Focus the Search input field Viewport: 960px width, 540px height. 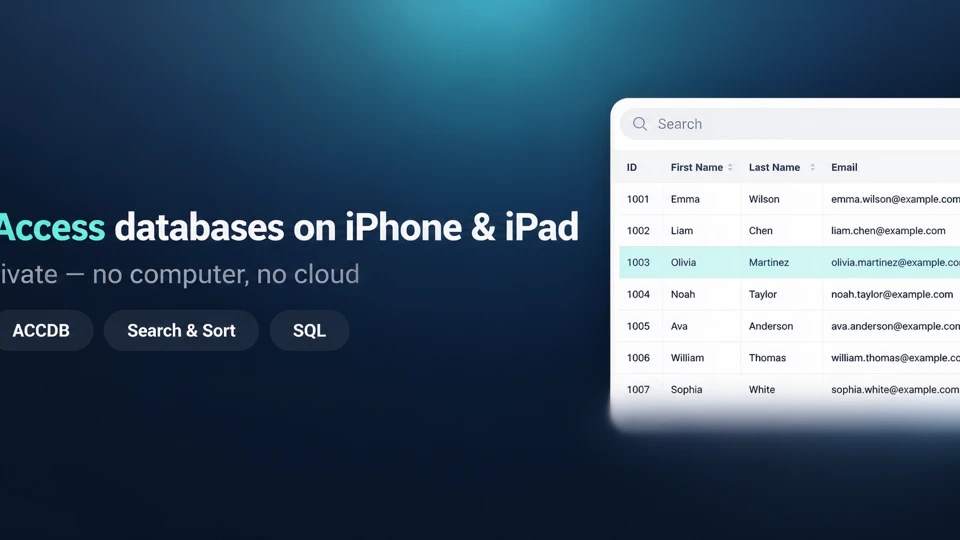(790, 124)
